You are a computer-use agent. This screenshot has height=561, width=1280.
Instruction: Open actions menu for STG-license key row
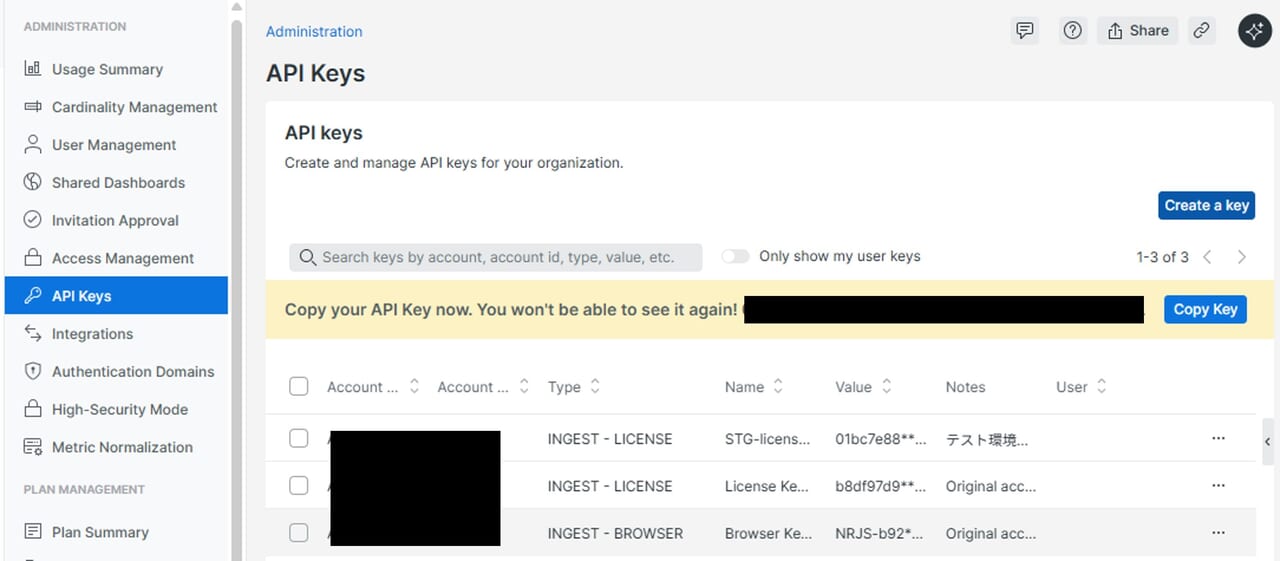[1218, 439]
